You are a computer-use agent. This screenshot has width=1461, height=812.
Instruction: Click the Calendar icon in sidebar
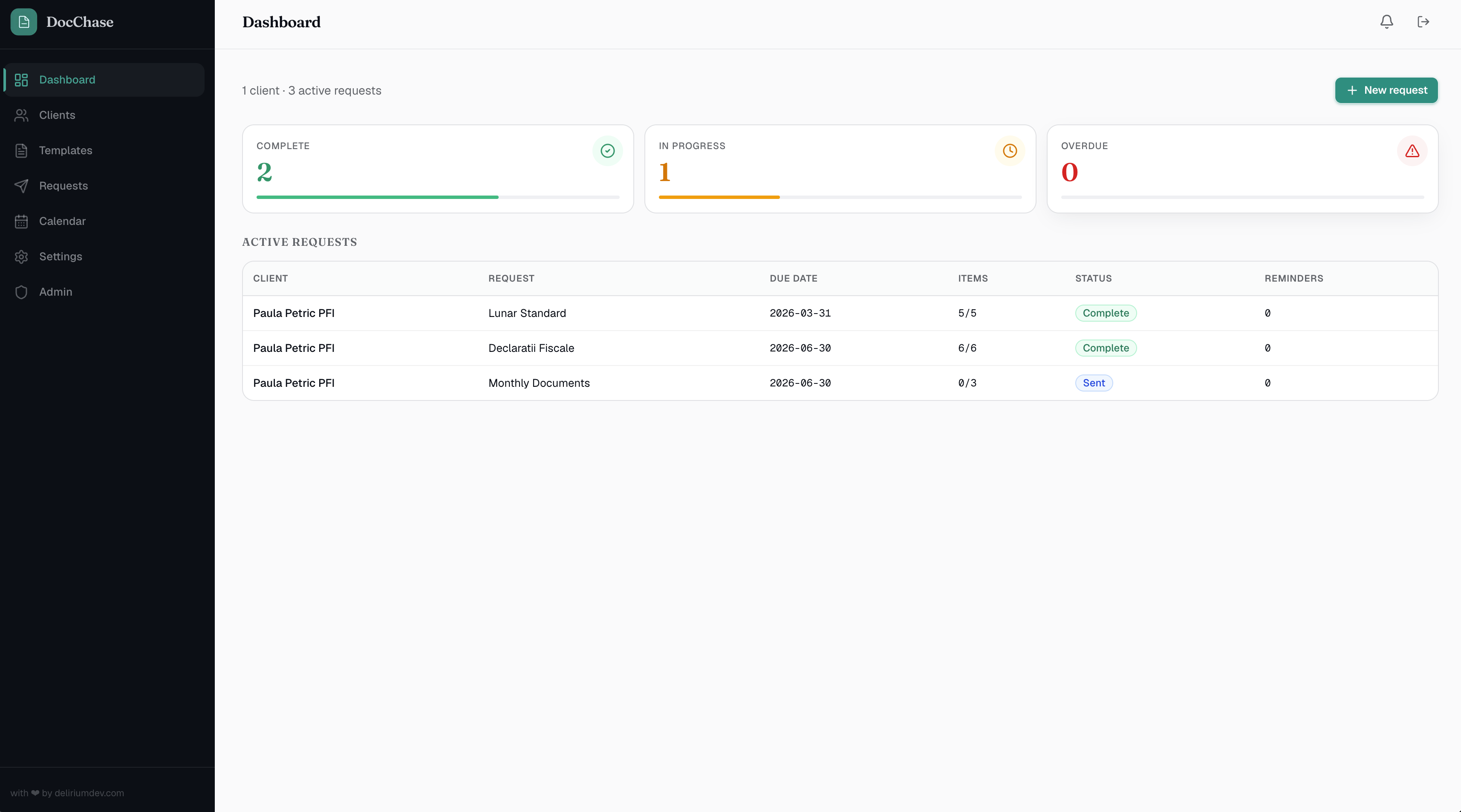(22, 221)
